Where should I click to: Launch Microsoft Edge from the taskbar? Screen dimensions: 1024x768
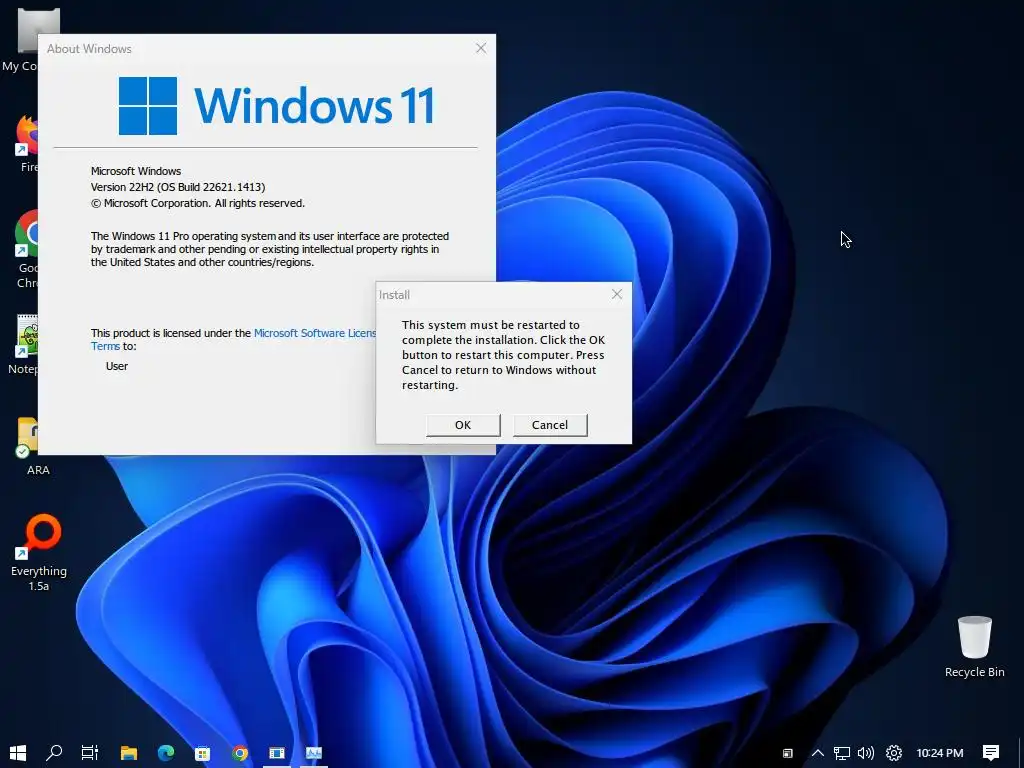point(166,752)
